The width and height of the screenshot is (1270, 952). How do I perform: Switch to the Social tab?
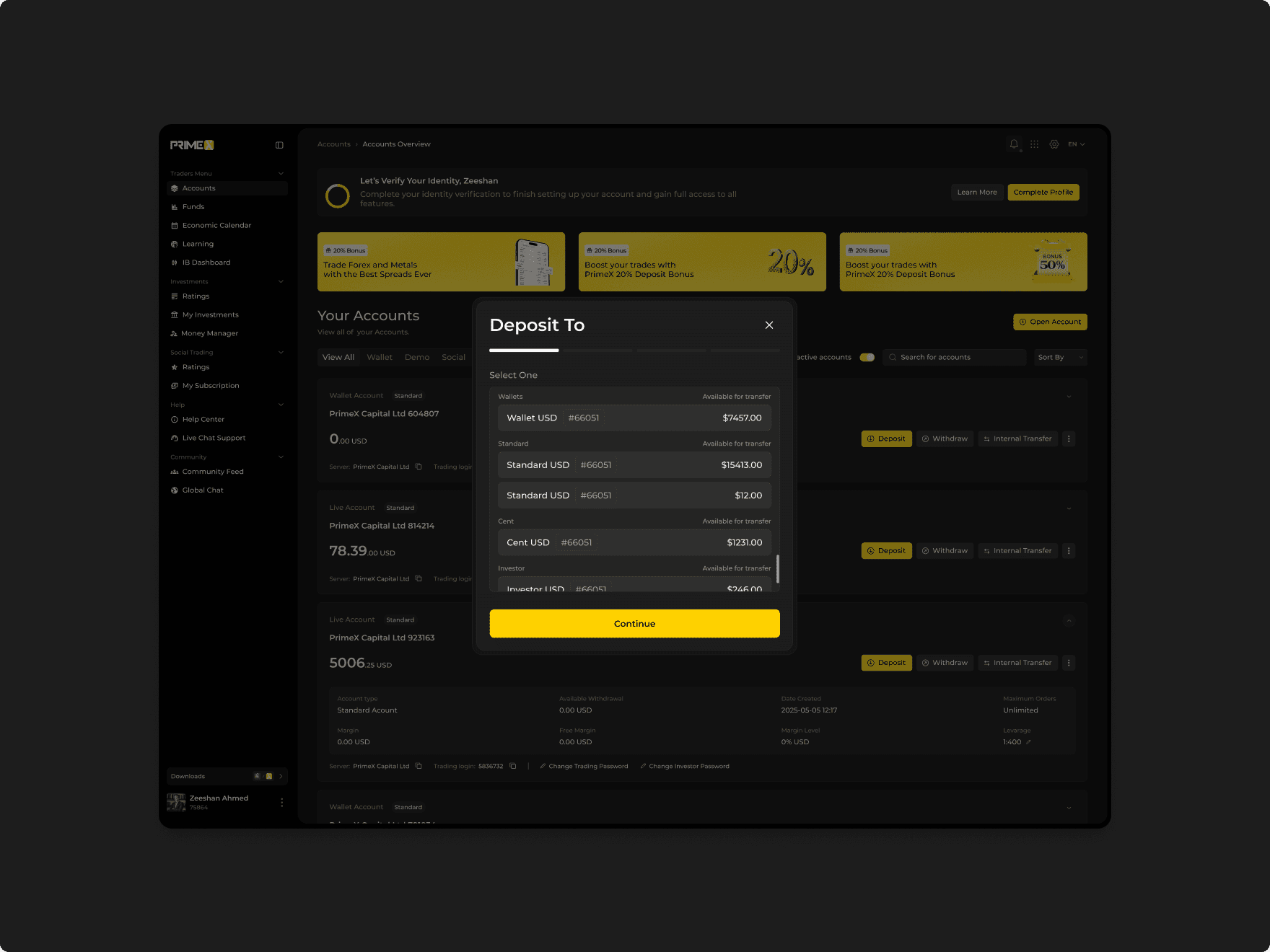click(454, 357)
